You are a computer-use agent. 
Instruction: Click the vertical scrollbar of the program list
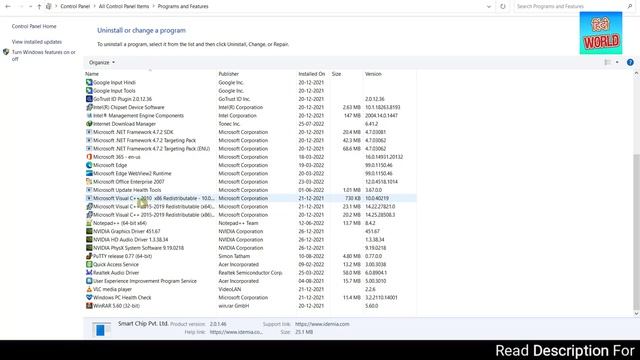[636, 233]
